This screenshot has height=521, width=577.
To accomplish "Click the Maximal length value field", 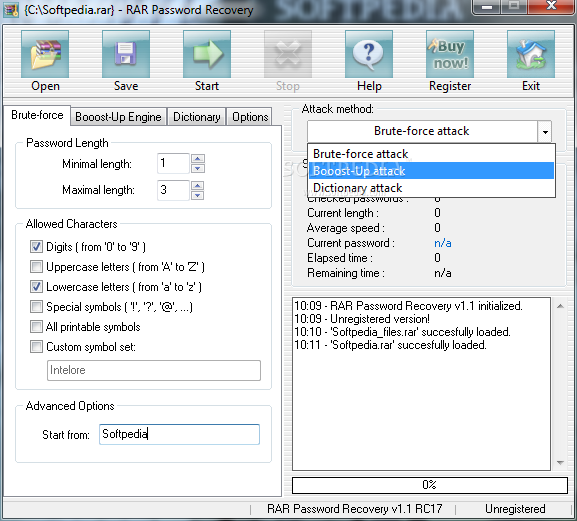I will click(x=173, y=190).
